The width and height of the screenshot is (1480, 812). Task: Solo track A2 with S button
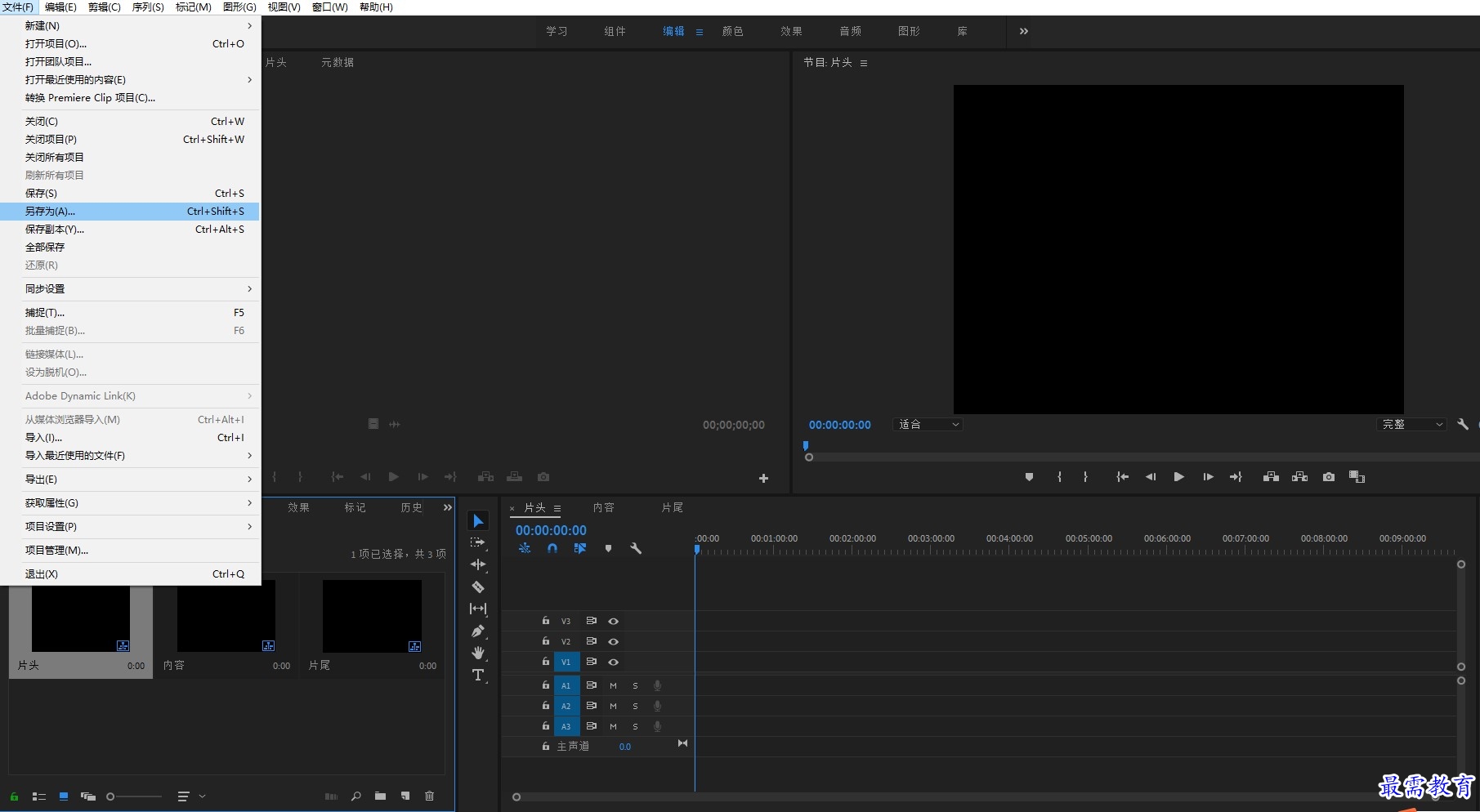635,707
